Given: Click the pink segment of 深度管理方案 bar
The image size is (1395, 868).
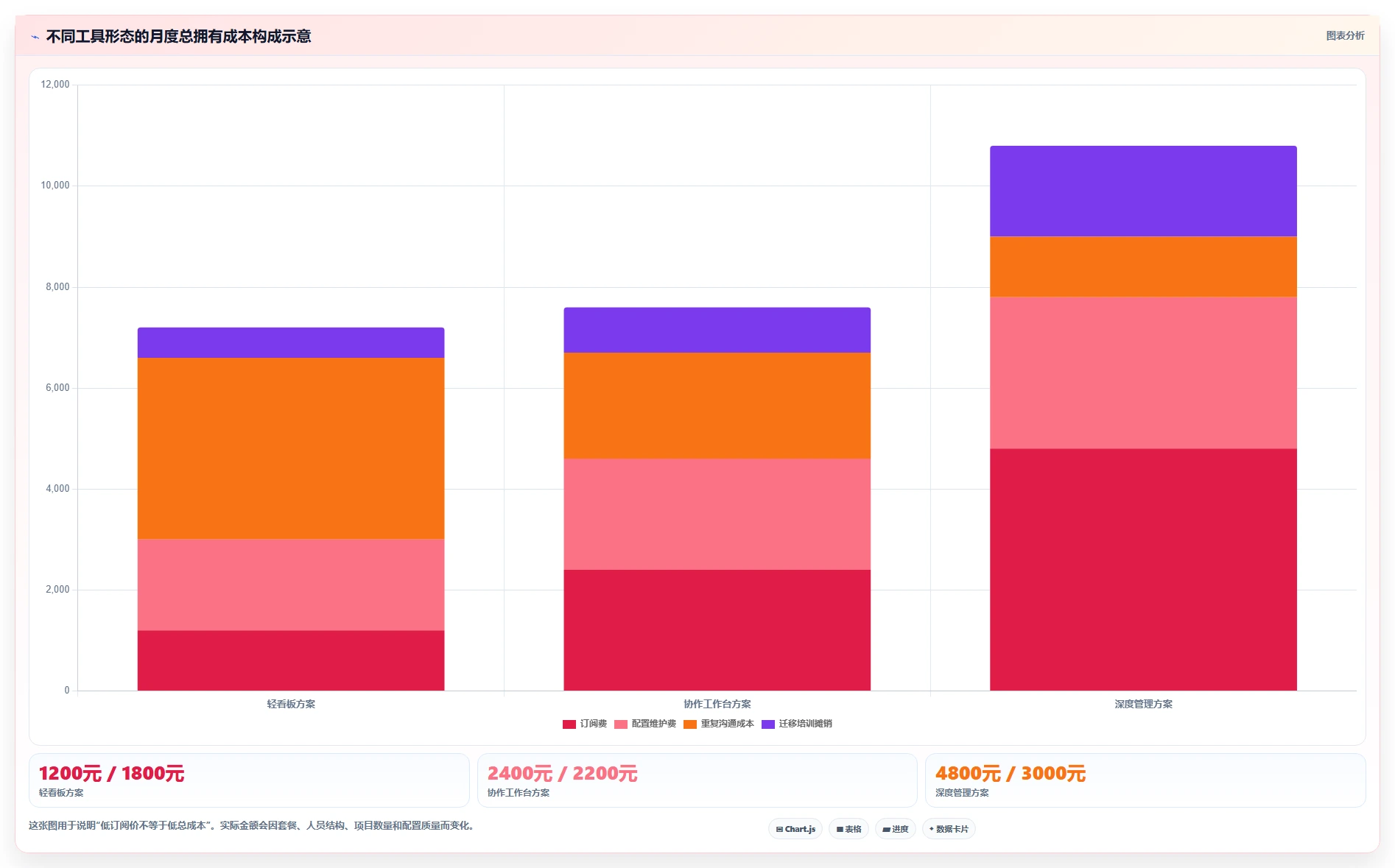Looking at the screenshot, I should tap(1143, 373).
